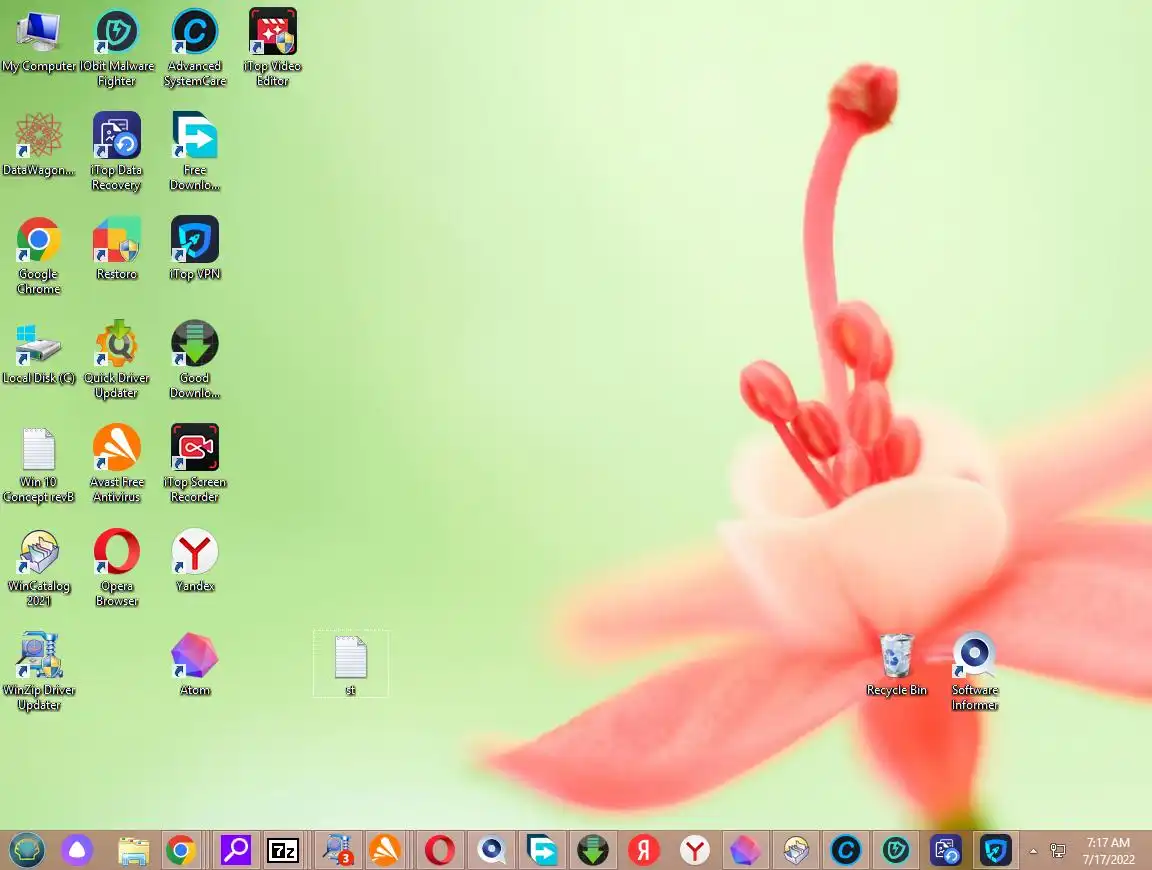Open Free Download desktop shortcut
Image resolution: width=1152 pixels, height=870 pixels.
(x=195, y=153)
